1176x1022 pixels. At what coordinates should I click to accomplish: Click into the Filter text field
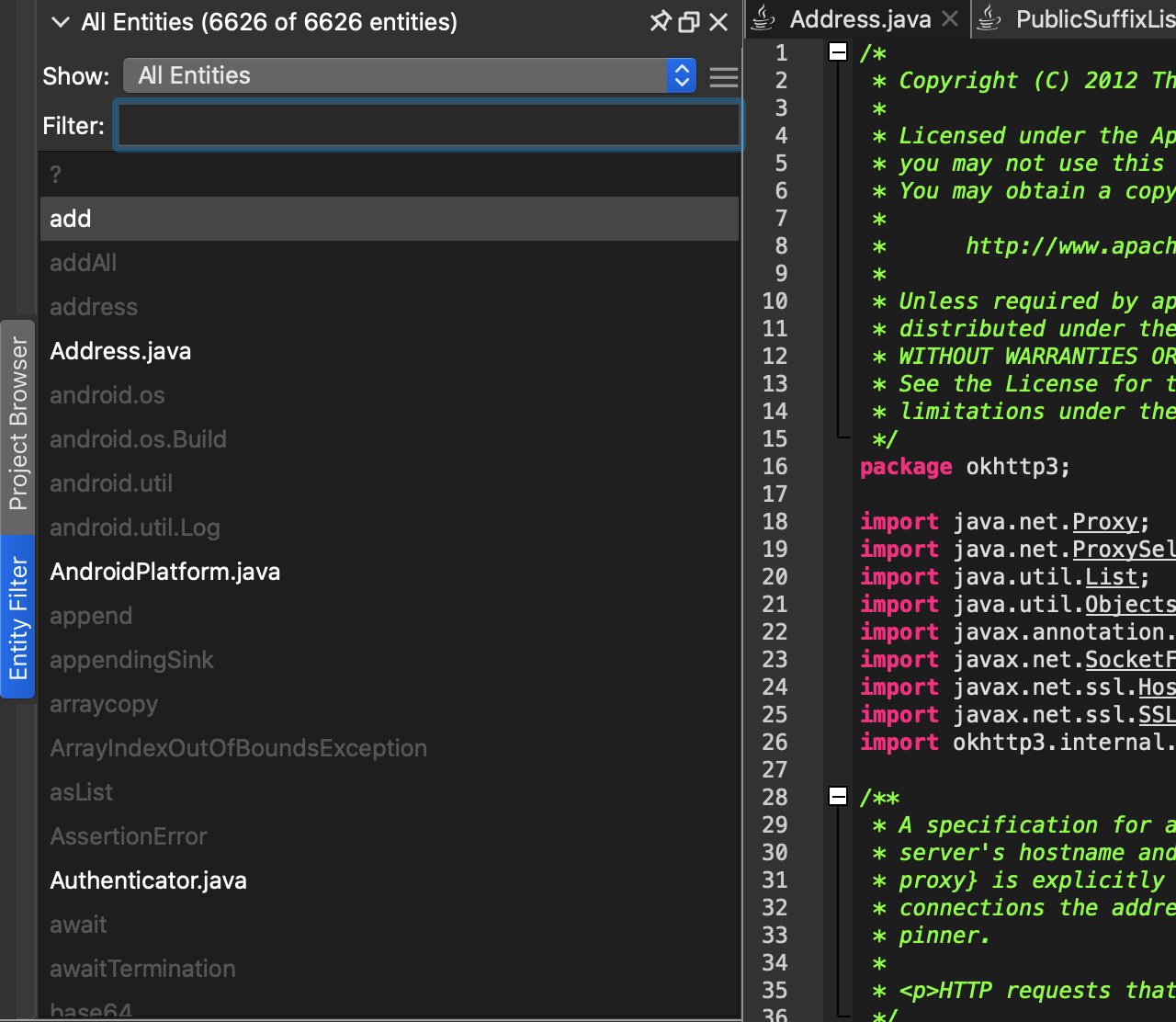tap(427, 126)
